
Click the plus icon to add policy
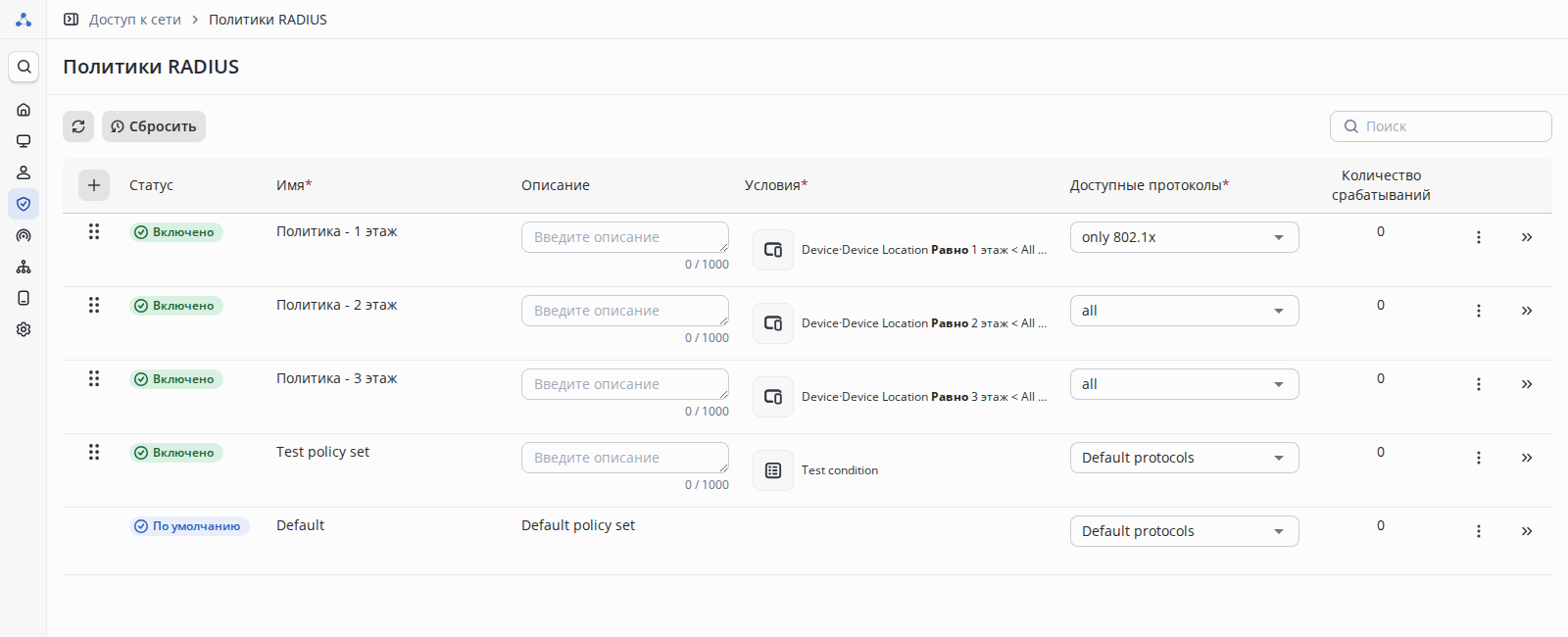pyautogui.click(x=94, y=184)
